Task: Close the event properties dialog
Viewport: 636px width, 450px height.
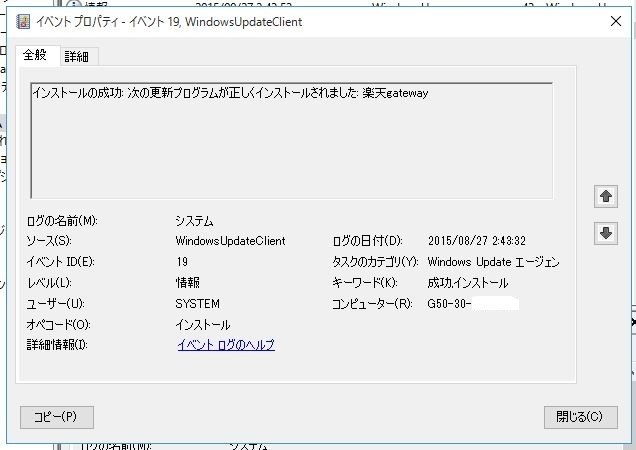Action: click(616, 21)
